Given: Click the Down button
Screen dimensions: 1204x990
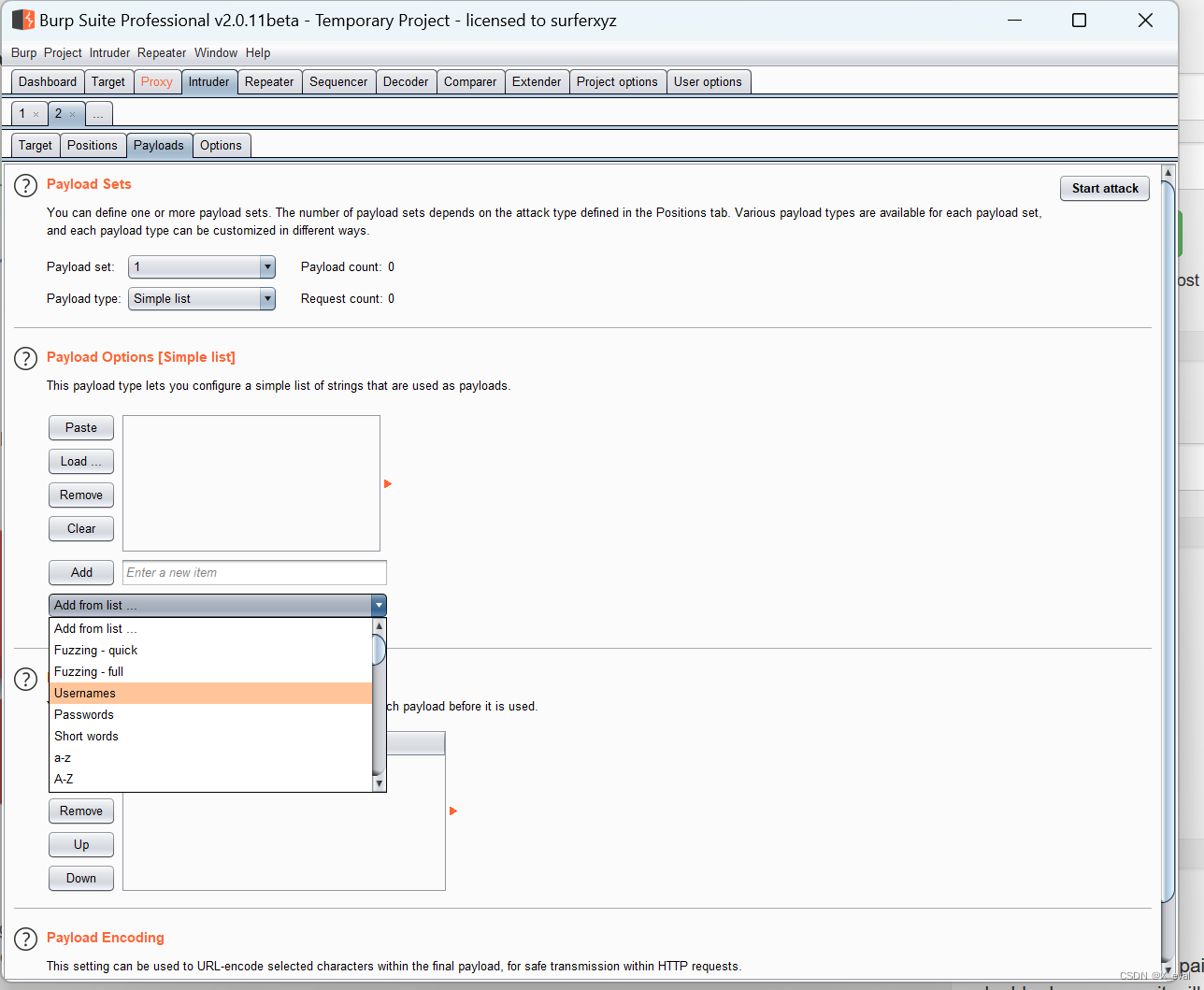Looking at the screenshot, I should click(x=81, y=878).
